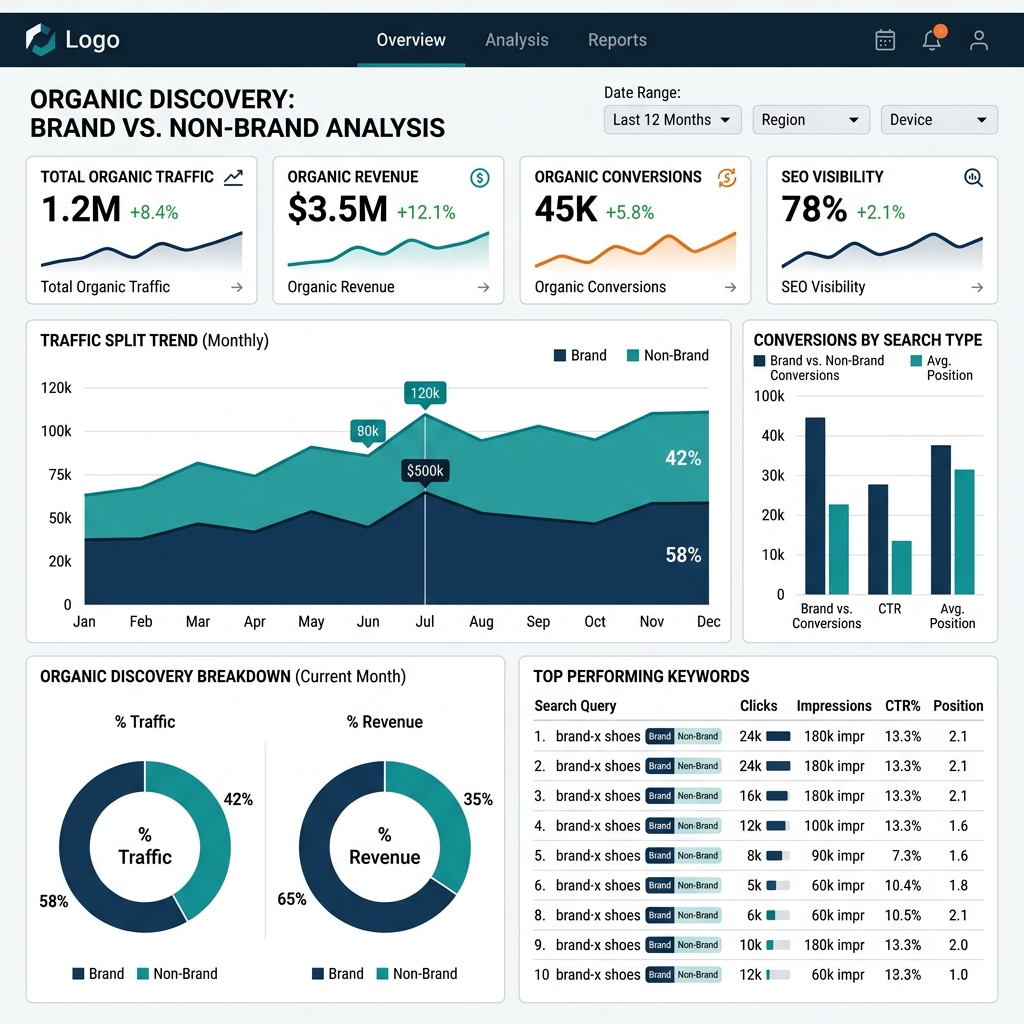Click position 1.0 in row 10
The image size is (1024, 1024).
[x=958, y=974]
